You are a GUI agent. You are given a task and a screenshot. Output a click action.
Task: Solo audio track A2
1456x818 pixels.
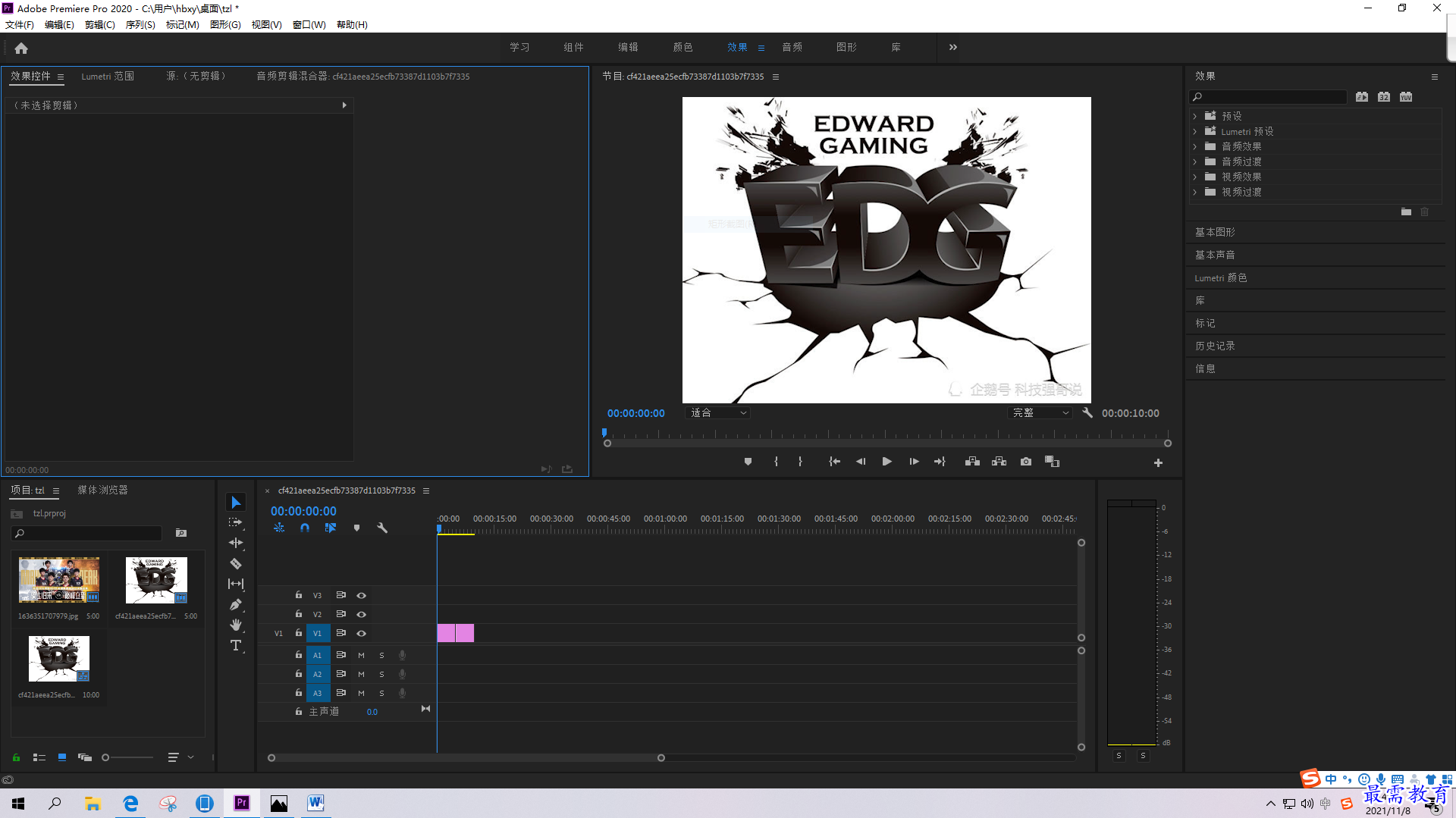pyautogui.click(x=381, y=674)
